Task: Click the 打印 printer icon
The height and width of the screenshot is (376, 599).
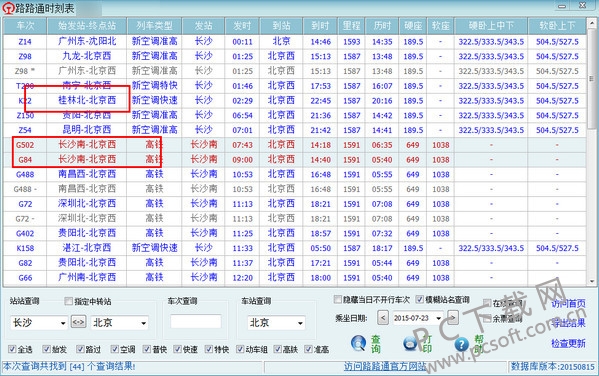Action: tap(410, 344)
